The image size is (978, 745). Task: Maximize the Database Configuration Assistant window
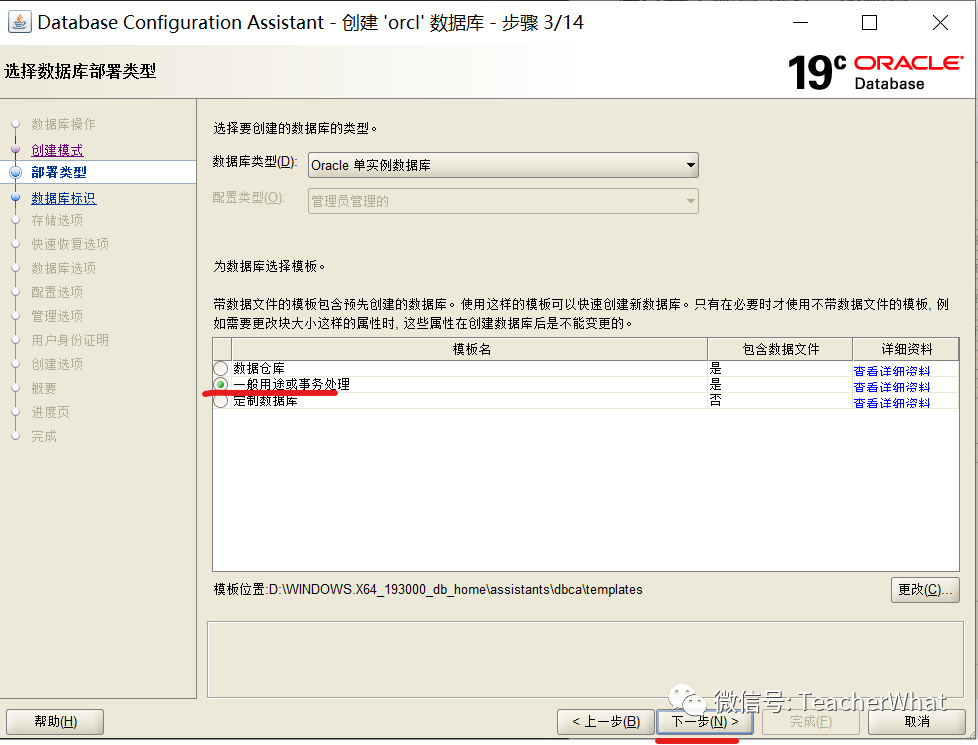click(x=869, y=22)
